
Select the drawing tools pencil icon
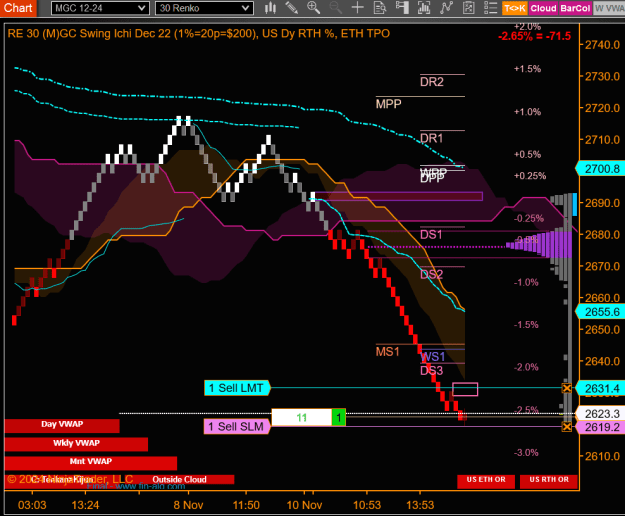point(292,8)
